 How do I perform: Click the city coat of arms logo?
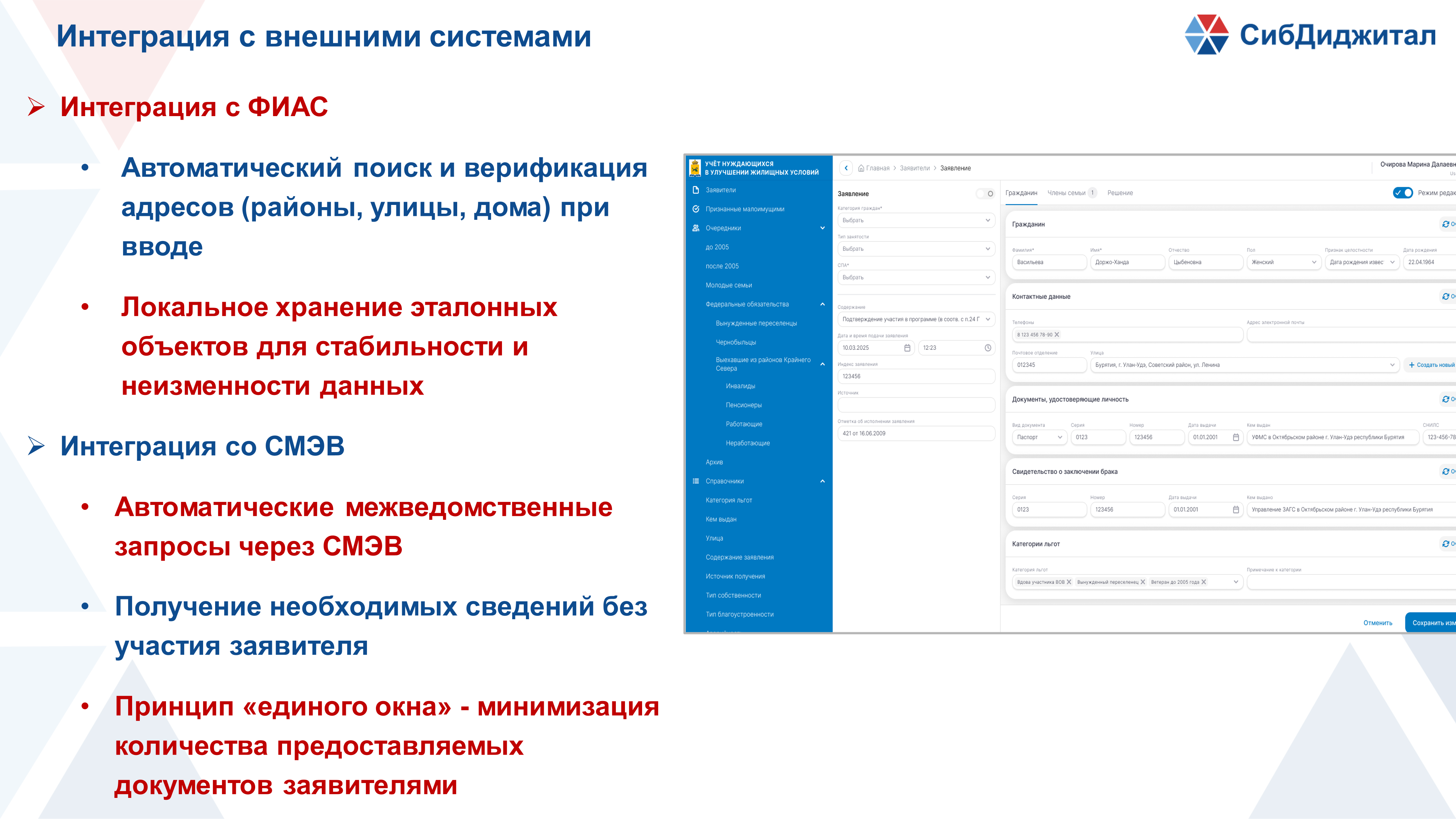(695, 168)
